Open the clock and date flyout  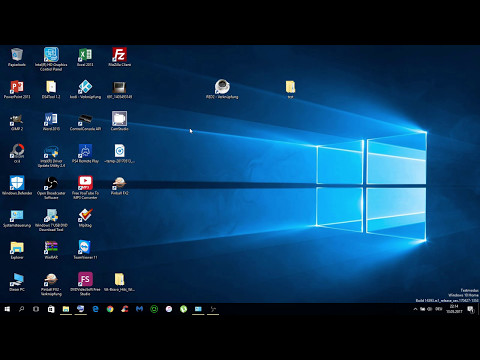coord(454,309)
